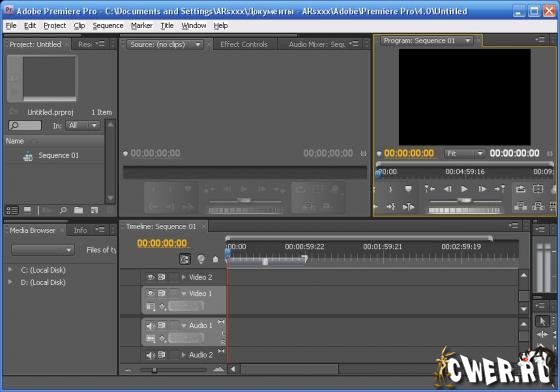Viewport: 560px width, 392px height.
Task: Click the Timeline zoom slider handle
Action: (154, 370)
